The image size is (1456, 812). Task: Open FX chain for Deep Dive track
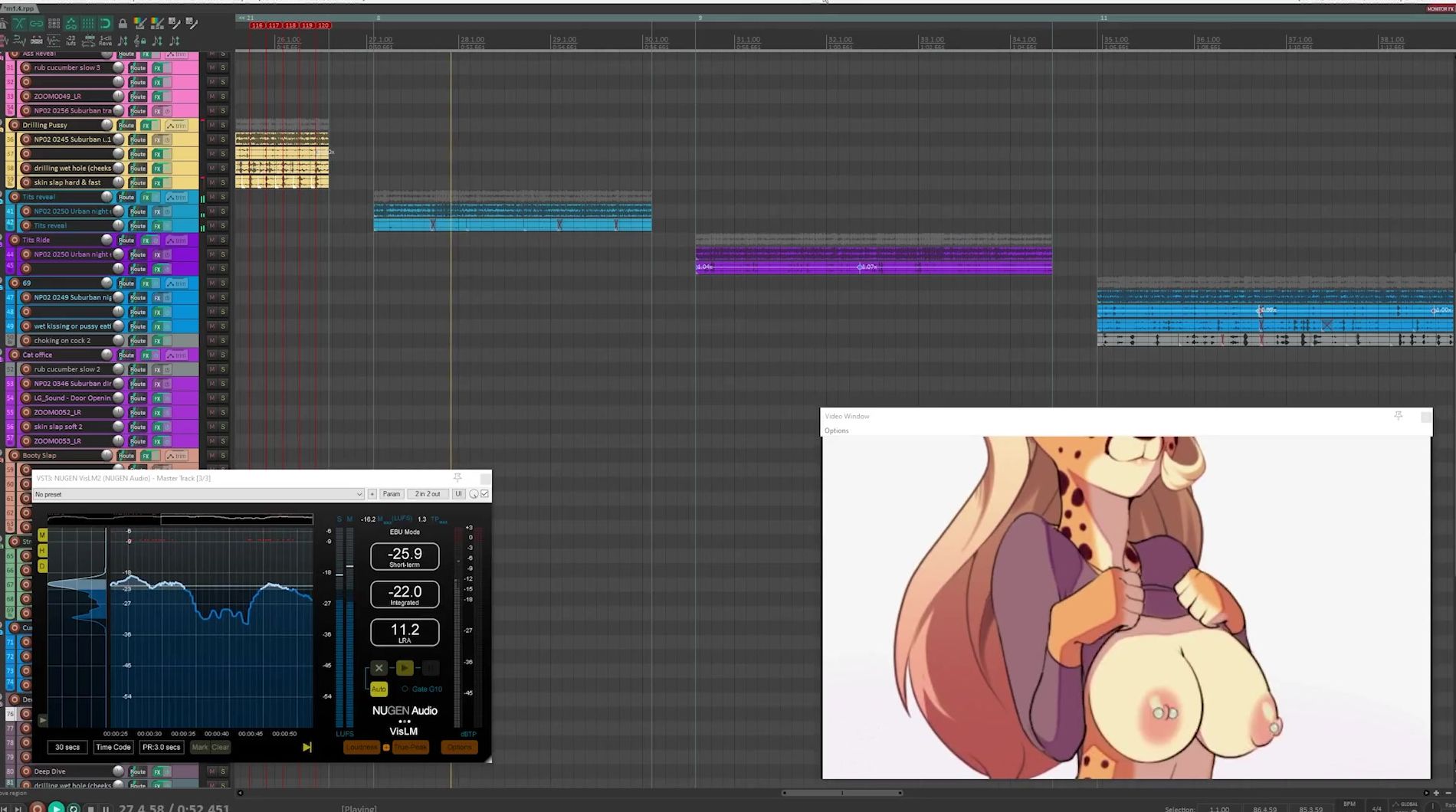coord(157,771)
